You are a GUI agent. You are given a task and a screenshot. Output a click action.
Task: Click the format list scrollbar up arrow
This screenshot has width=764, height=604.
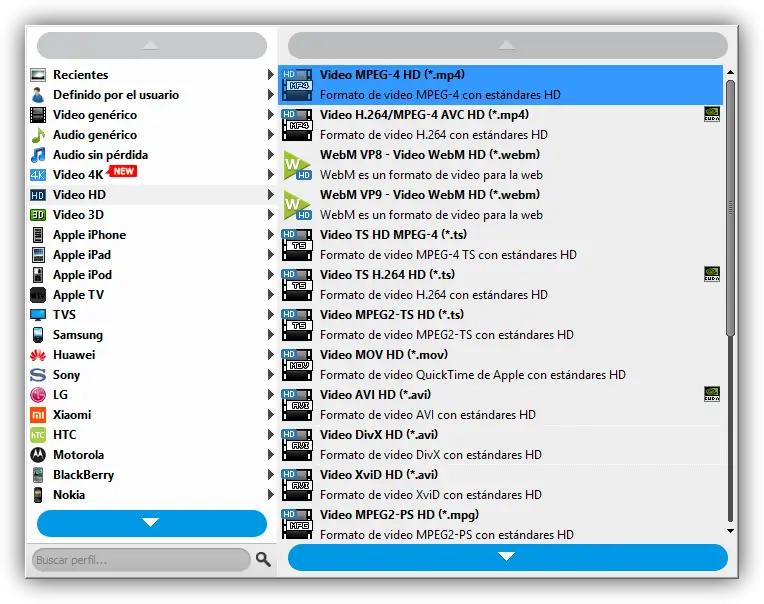(x=730, y=72)
